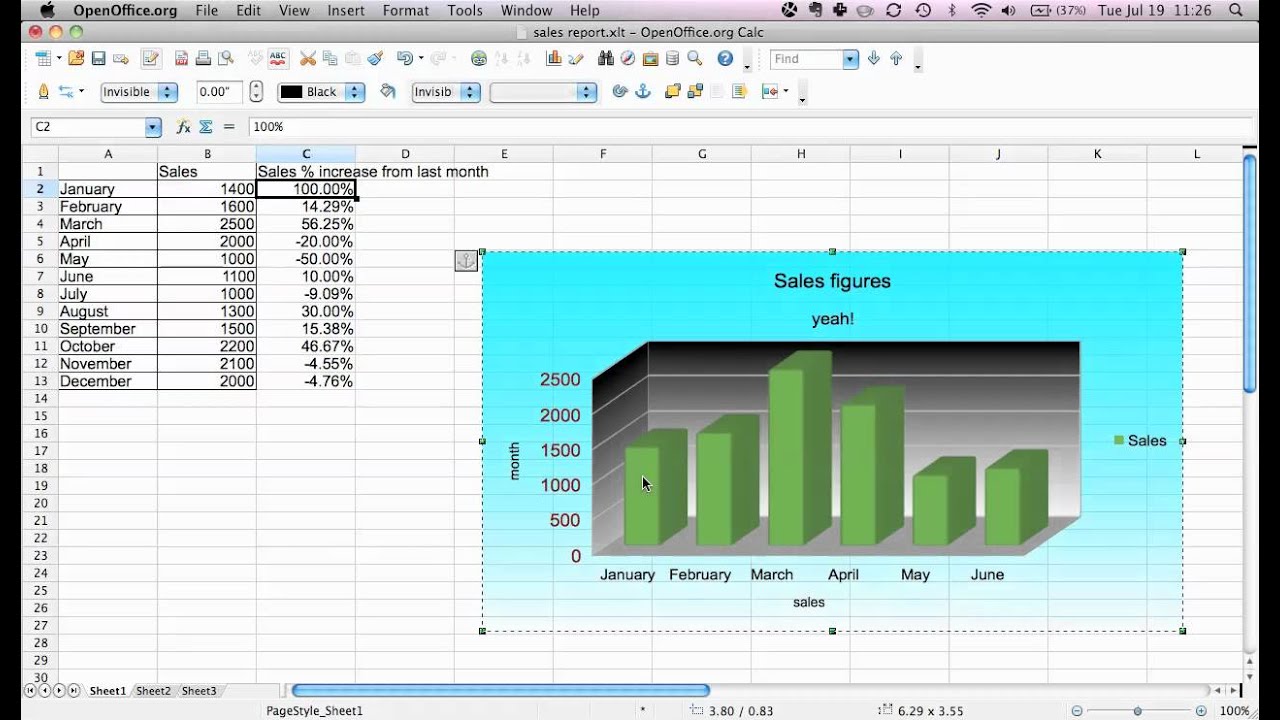Toggle AutoSpellcheck ABC icon
This screenshot has width=1280, height=720.
coord(277,59)
